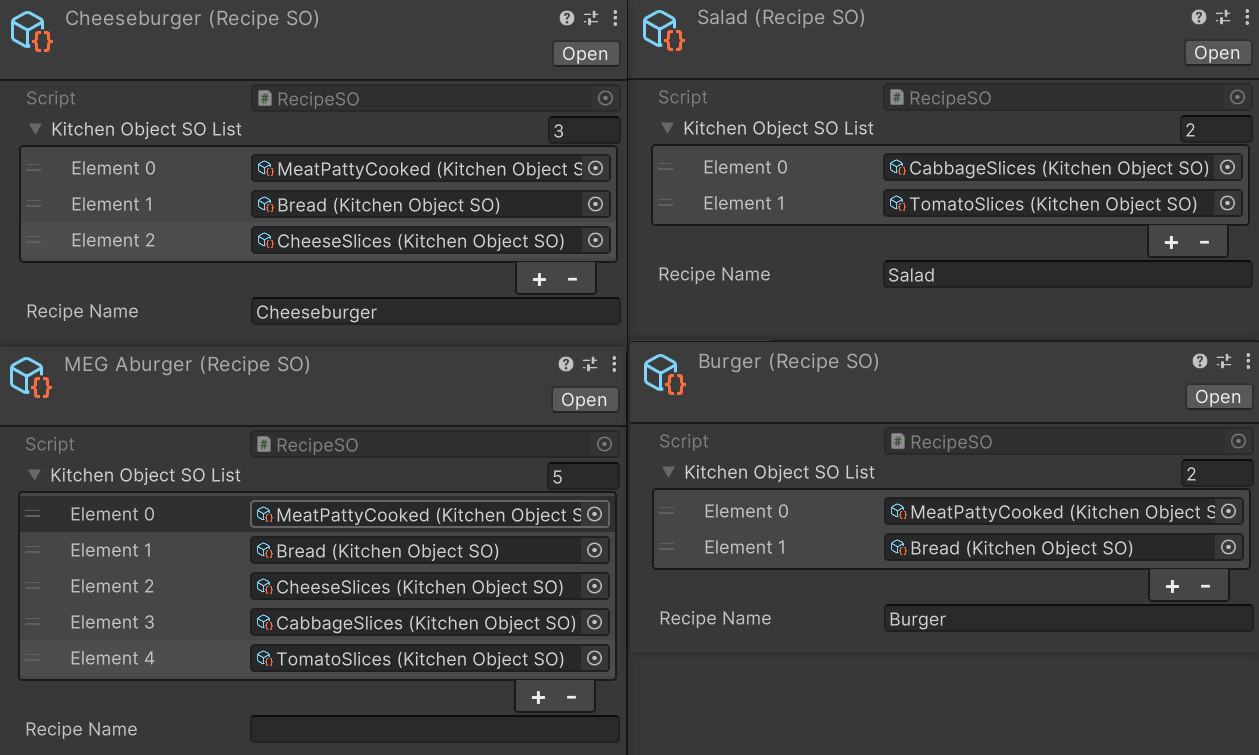Open the kebab menu on the MEG Aburger header
This screenshot has width=1259, height=755.
coord(612,364)
